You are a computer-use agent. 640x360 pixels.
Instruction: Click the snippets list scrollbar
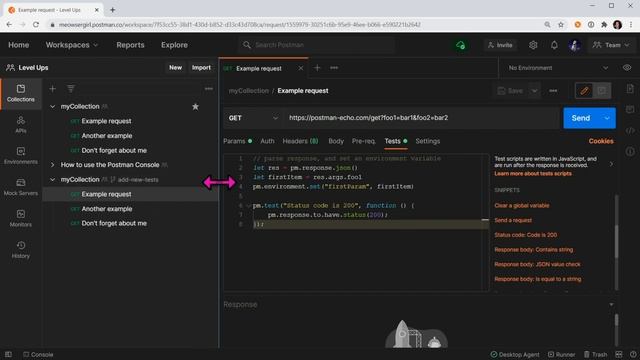click(616, 241)
